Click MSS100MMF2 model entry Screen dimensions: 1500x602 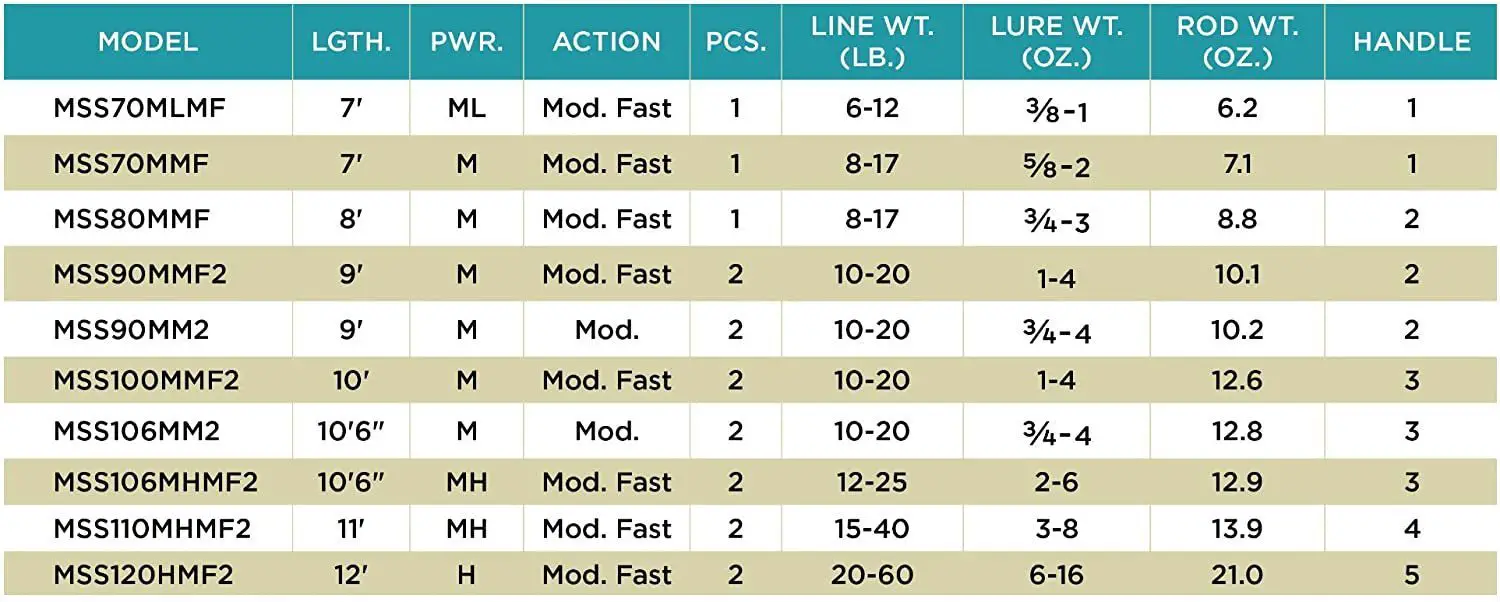pos(146,380)
